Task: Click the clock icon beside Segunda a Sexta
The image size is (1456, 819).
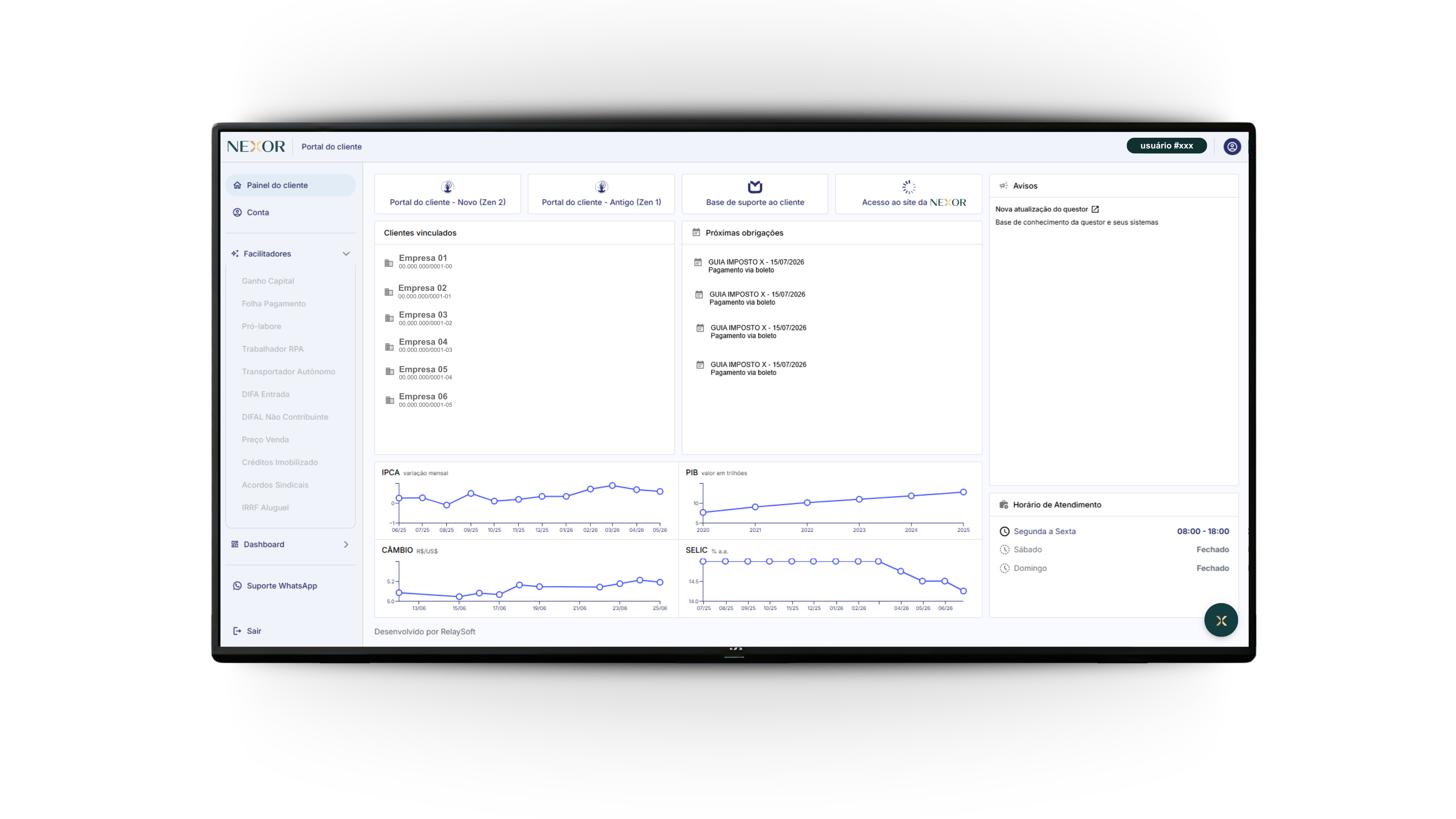Action: point(1005,531)
